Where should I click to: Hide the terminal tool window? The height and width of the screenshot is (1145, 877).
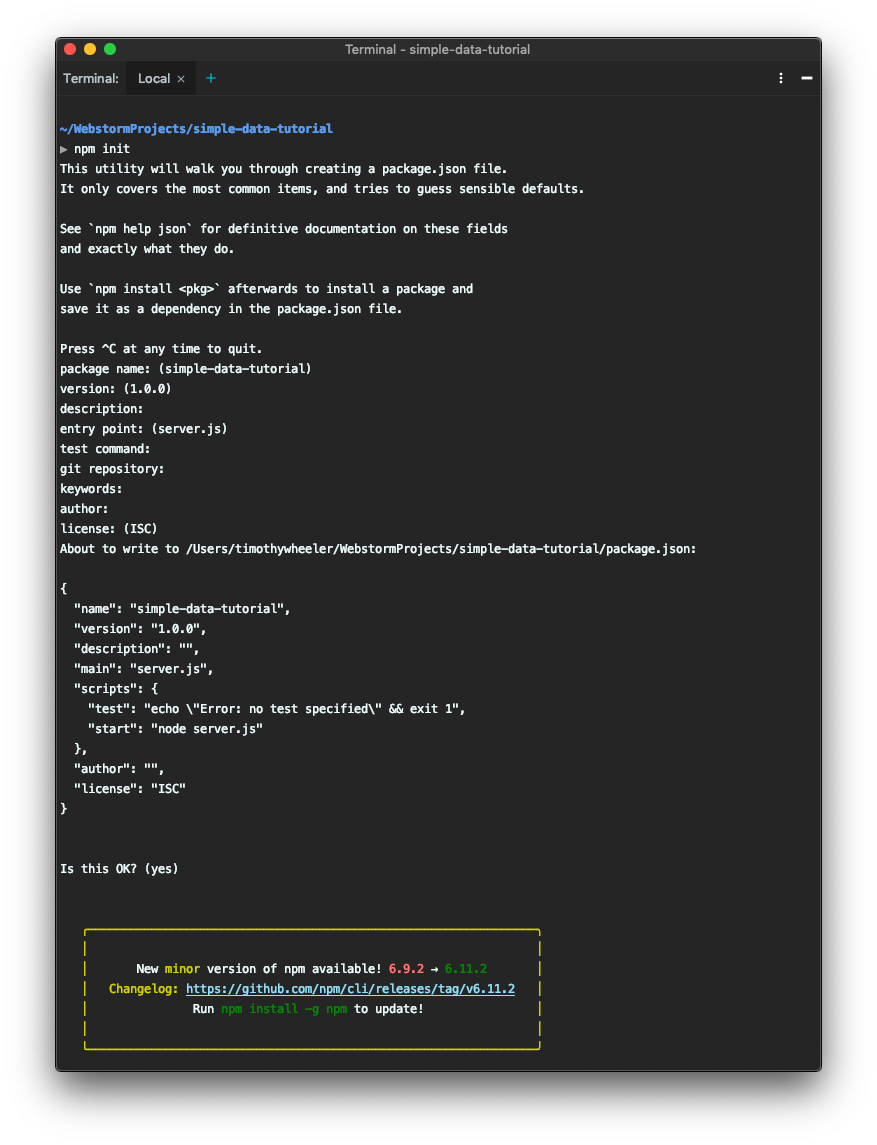807,78
